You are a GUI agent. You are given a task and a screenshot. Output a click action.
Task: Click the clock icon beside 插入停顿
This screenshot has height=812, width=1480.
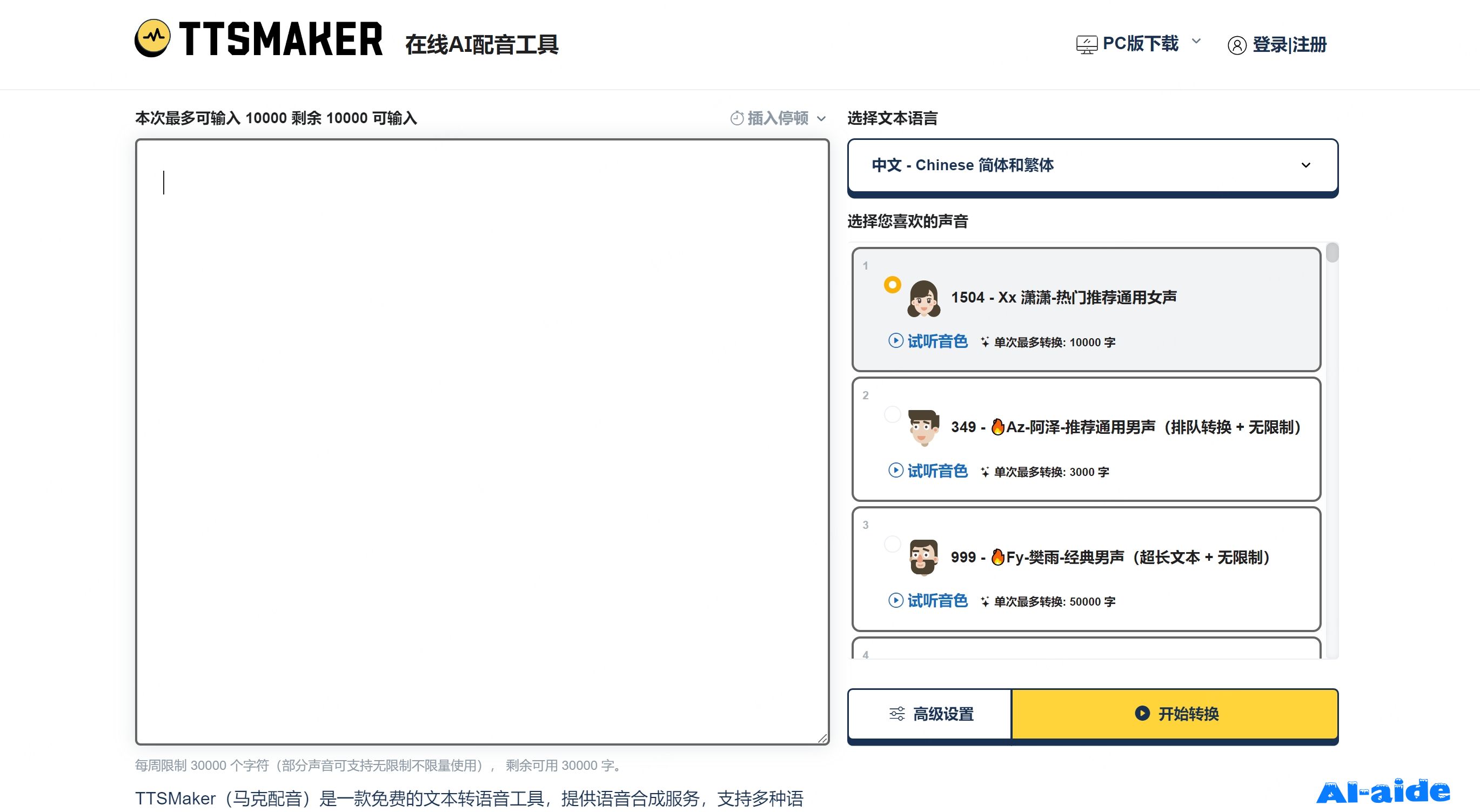736,118
